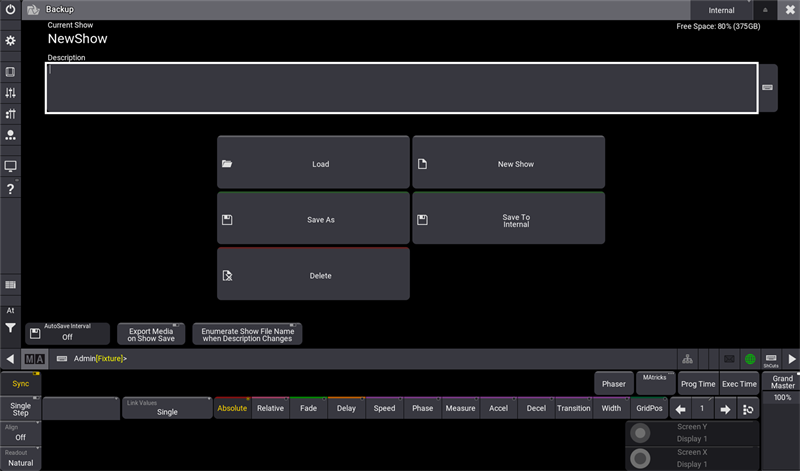Open settings gear in left sidebar
The width and height of the screenshot is (800, 471).
pyautogui.click(x=10, y=40)
